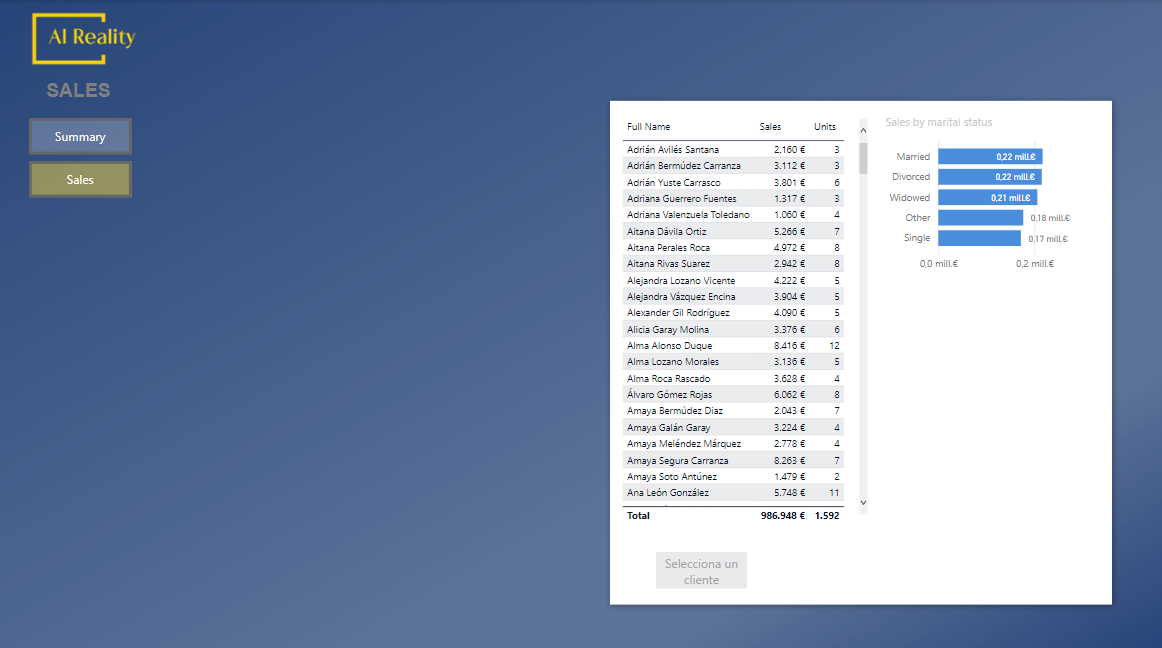1162x648 pixels.
Task: Select the Divorced bar in chart
Action: 989,177
